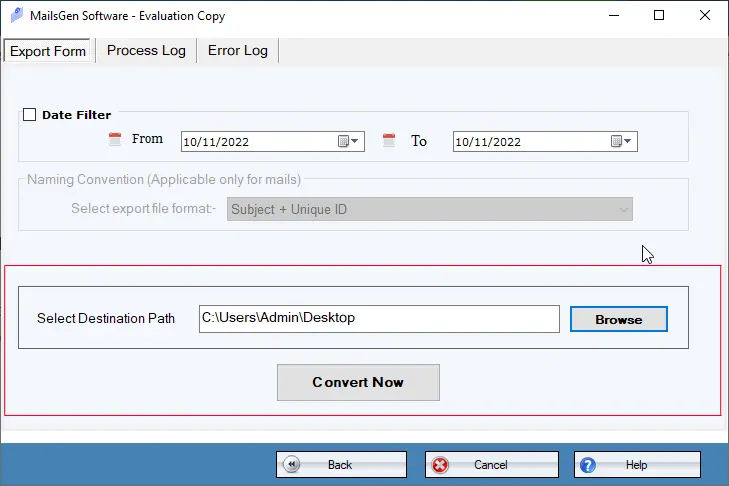Viewport: 729px width, 486px height.
Task: Open the To date calendar dropdown
Action: 621,141
